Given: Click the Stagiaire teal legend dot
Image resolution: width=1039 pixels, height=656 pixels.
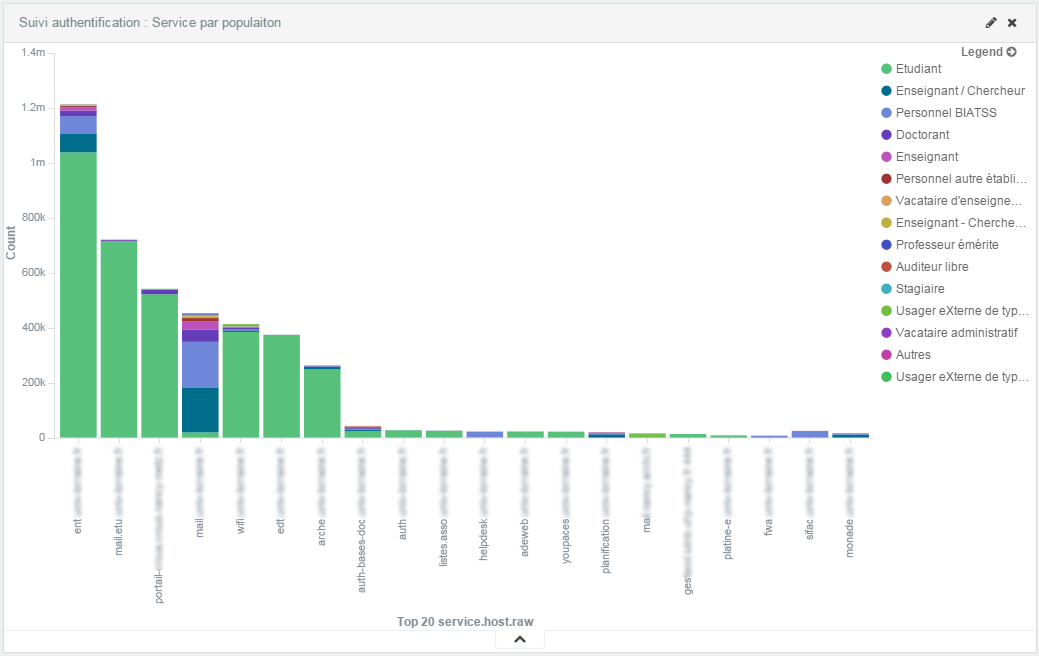Looking at the screenshot, I should pos(886,289).
